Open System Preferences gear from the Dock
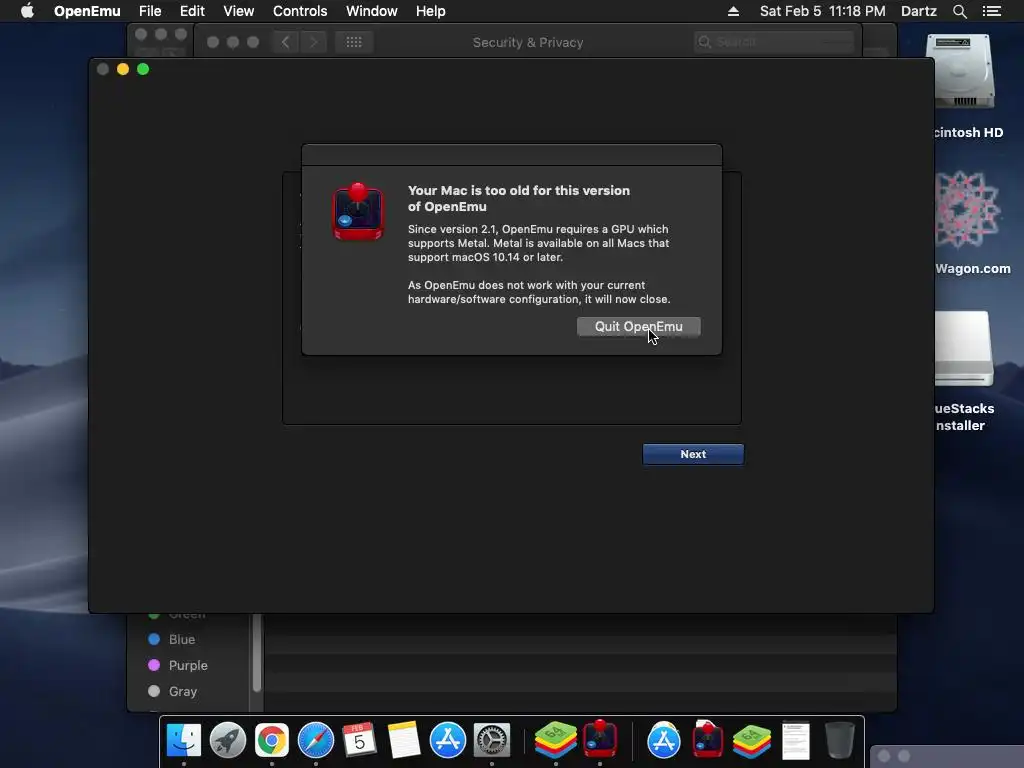This screenshot has height=768, width=1024. (492, 740)
